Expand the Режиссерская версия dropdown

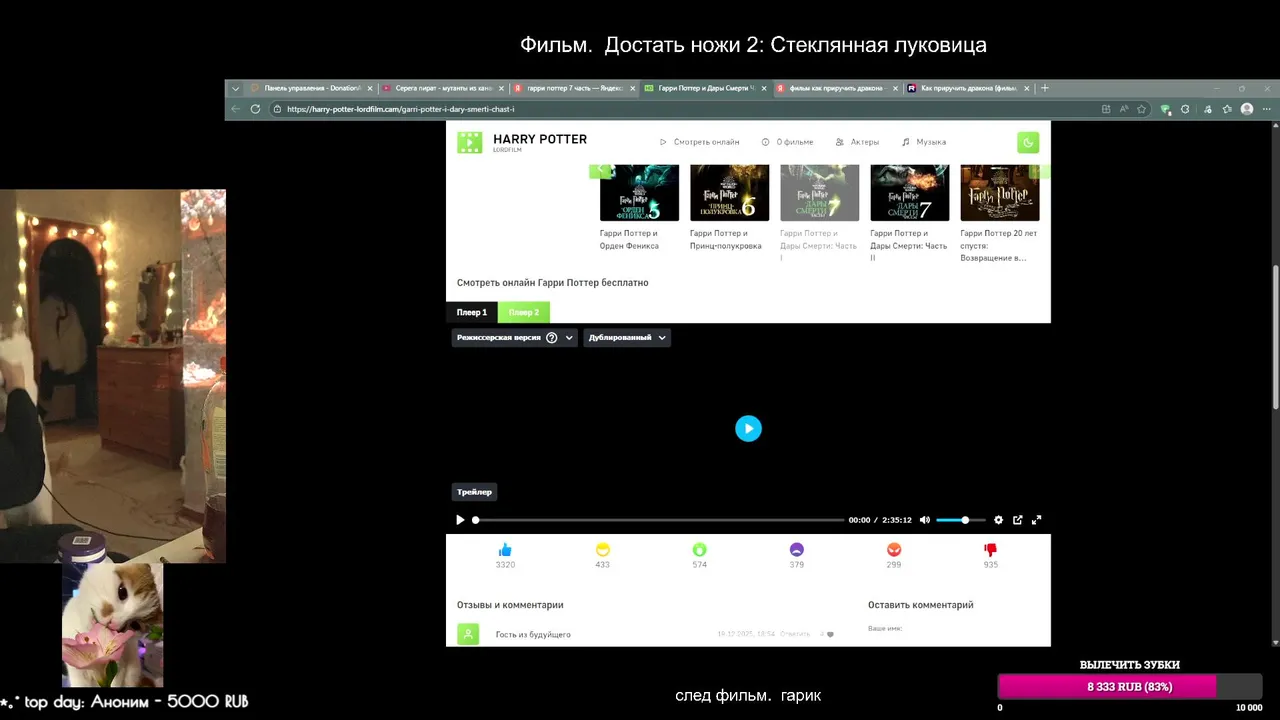pos(514,338)
